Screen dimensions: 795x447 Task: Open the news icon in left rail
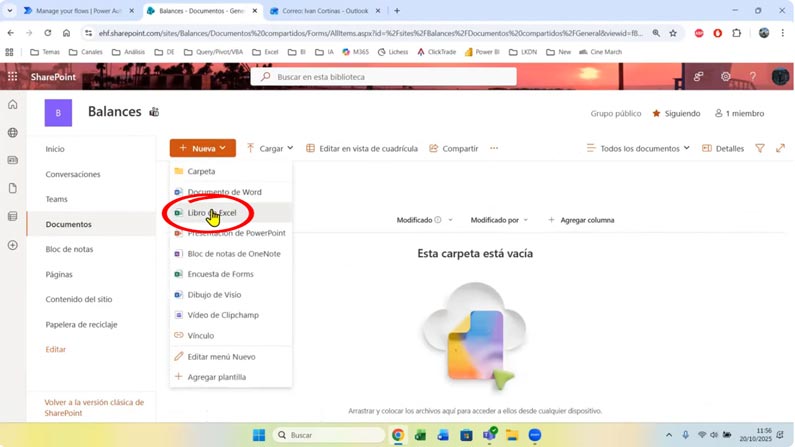pyautogui.click(x=13, y=160)
